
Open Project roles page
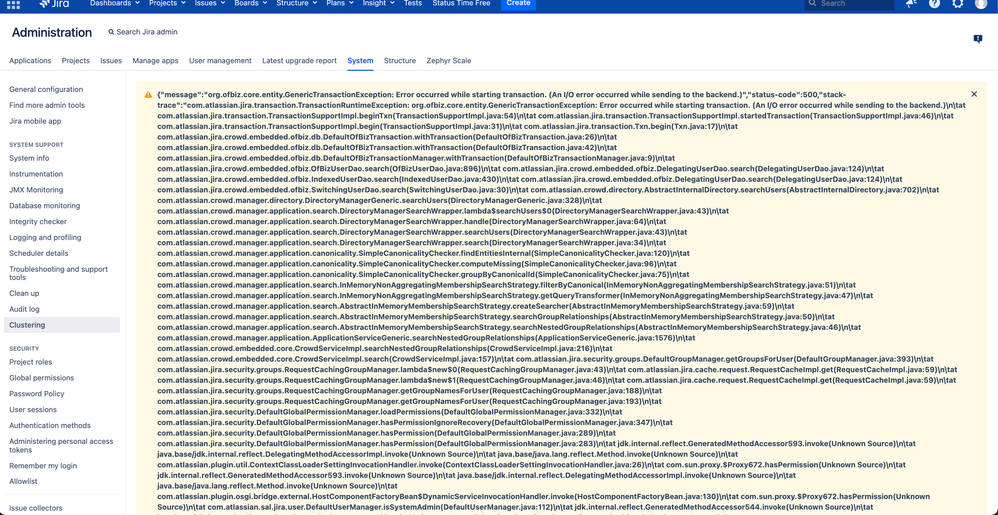[31, 362]
